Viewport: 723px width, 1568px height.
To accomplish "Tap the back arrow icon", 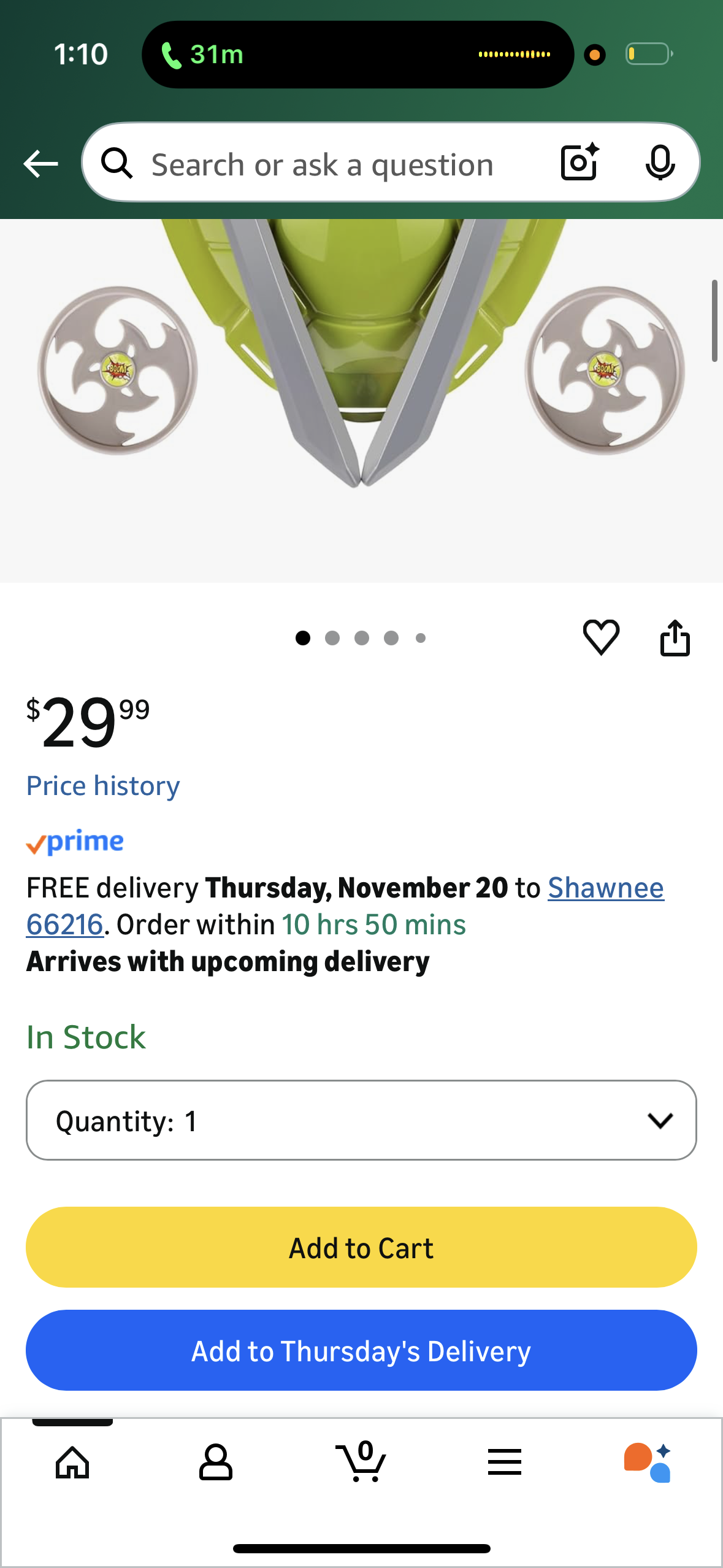I will click(40, 164).
